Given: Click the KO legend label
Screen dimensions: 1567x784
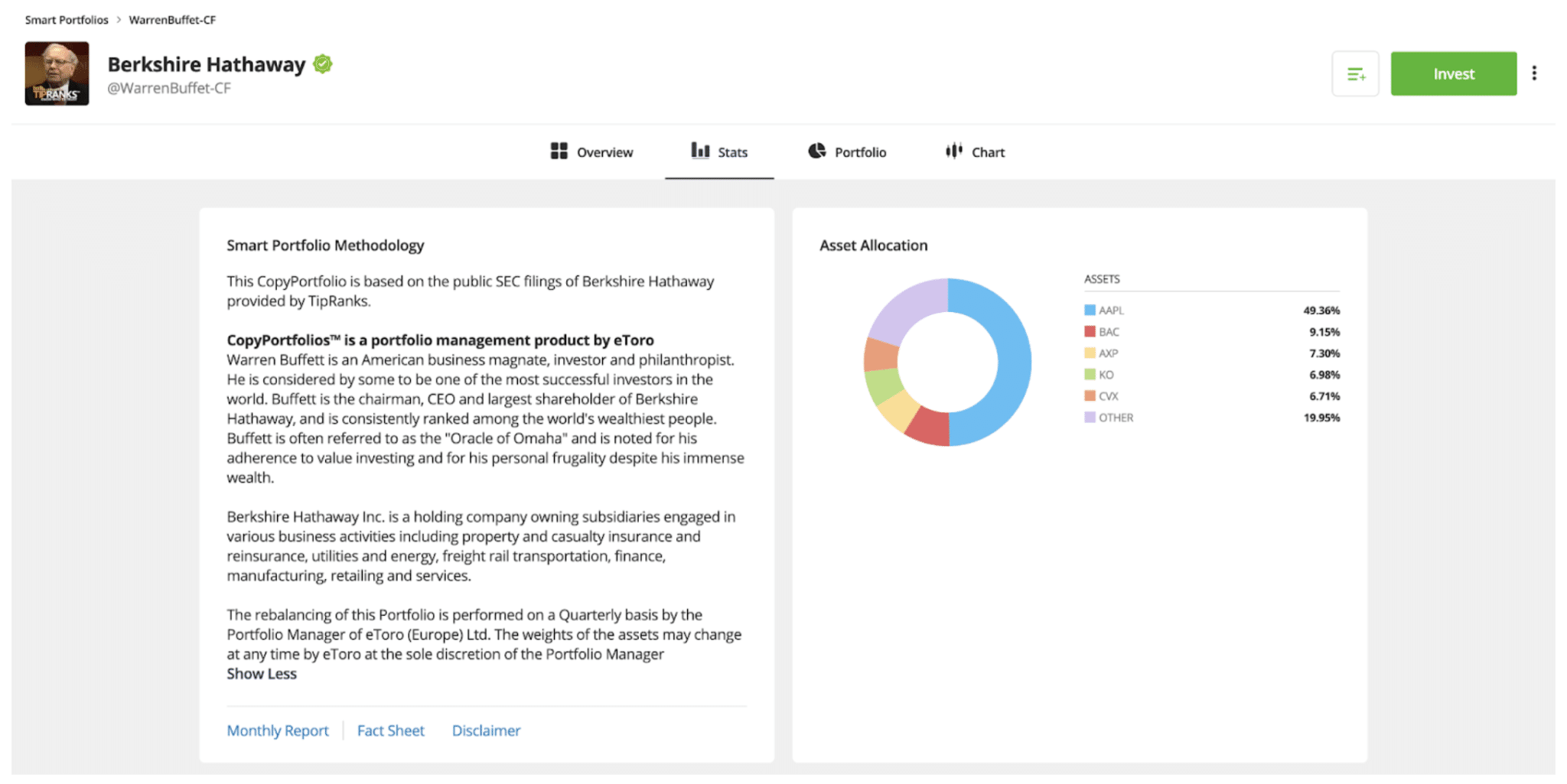Looking at the screenshot, I should 1106,374.
